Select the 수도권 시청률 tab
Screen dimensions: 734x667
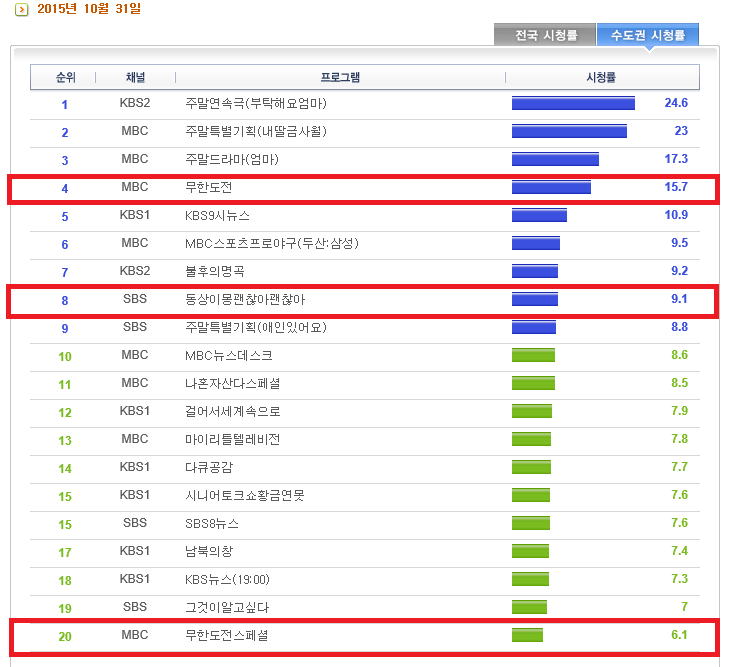click(647, 35)
